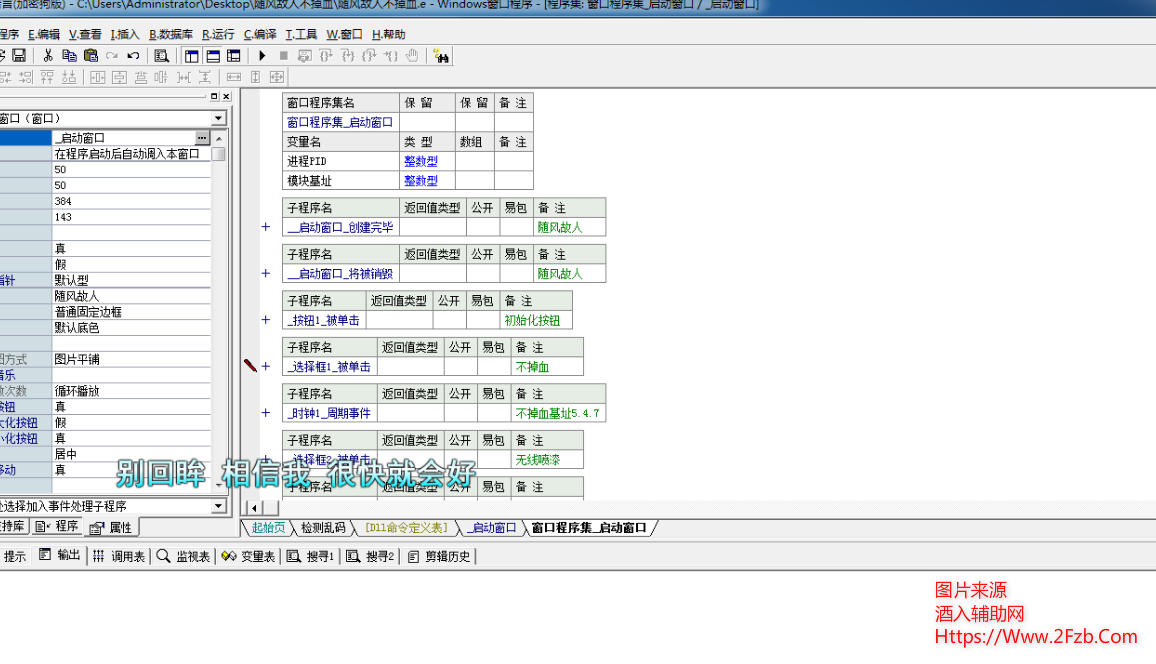Click the help binoculars toolbar icon
Image resolution: width=1156 pixels, height=664 pixels.
click(x=441, y=56)
